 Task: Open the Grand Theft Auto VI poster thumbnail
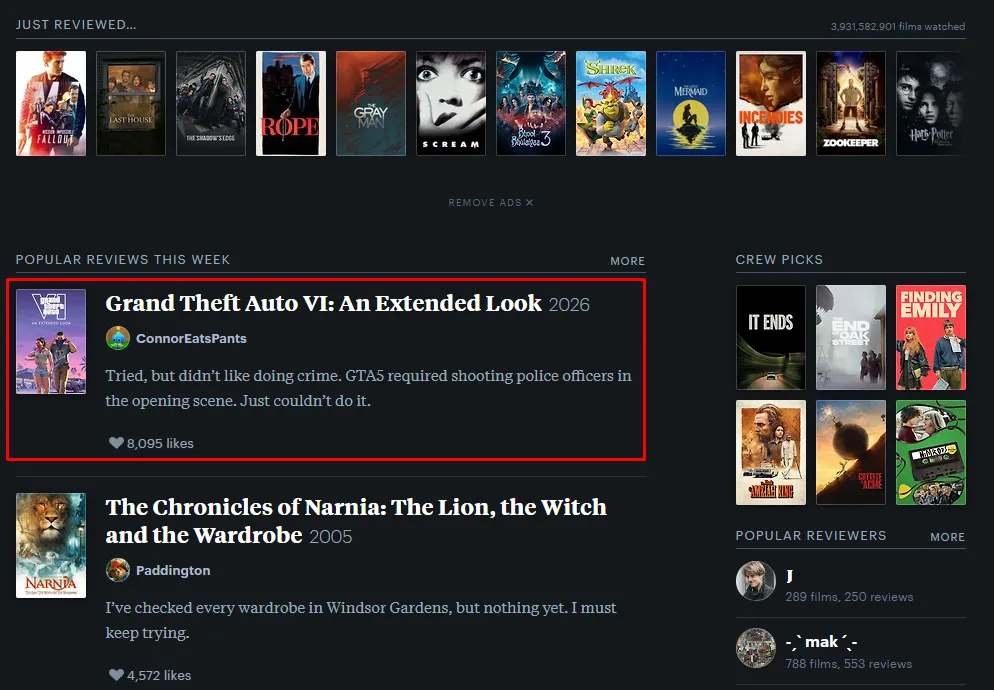click(51, 341)
